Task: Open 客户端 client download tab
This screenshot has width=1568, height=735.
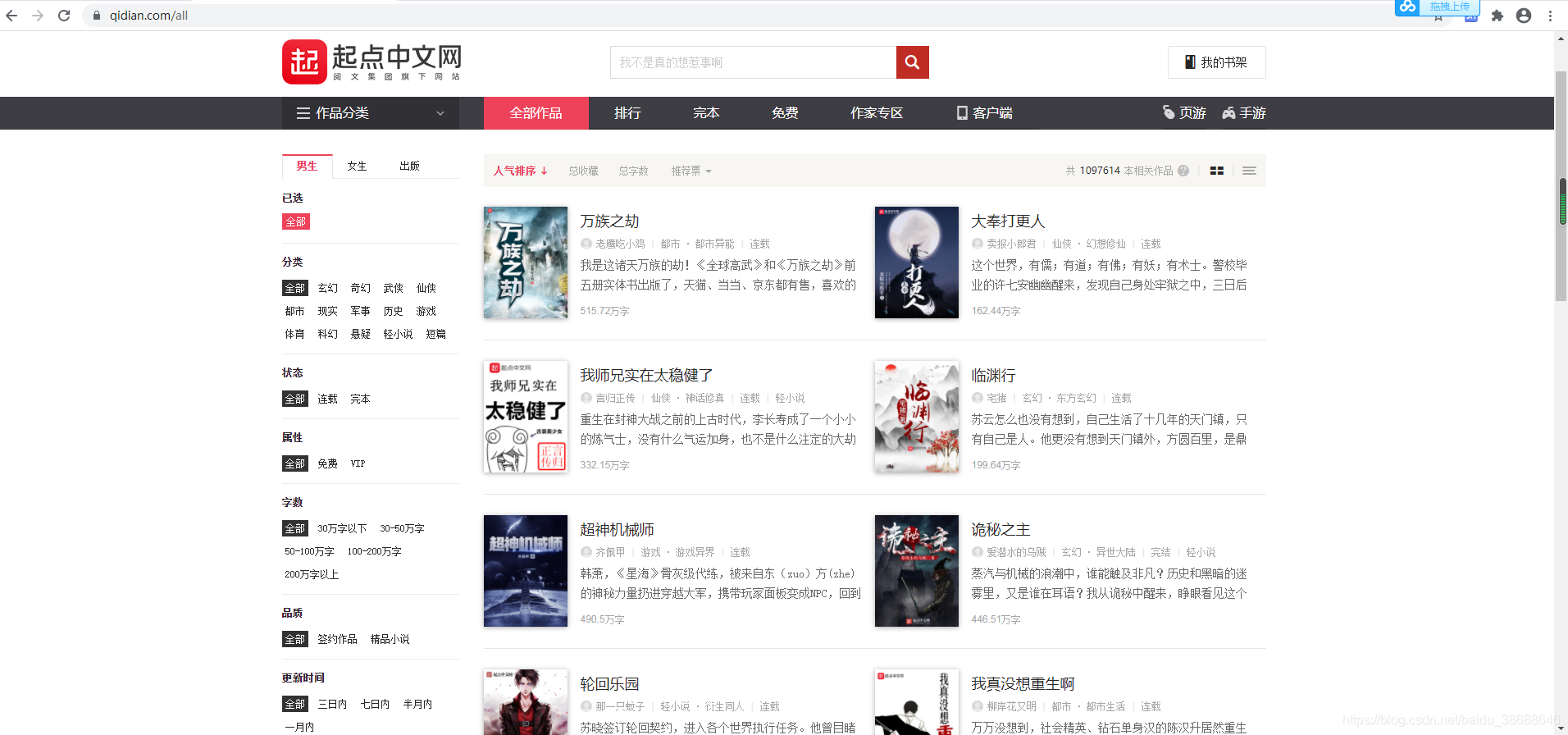Action: [984, 113]
